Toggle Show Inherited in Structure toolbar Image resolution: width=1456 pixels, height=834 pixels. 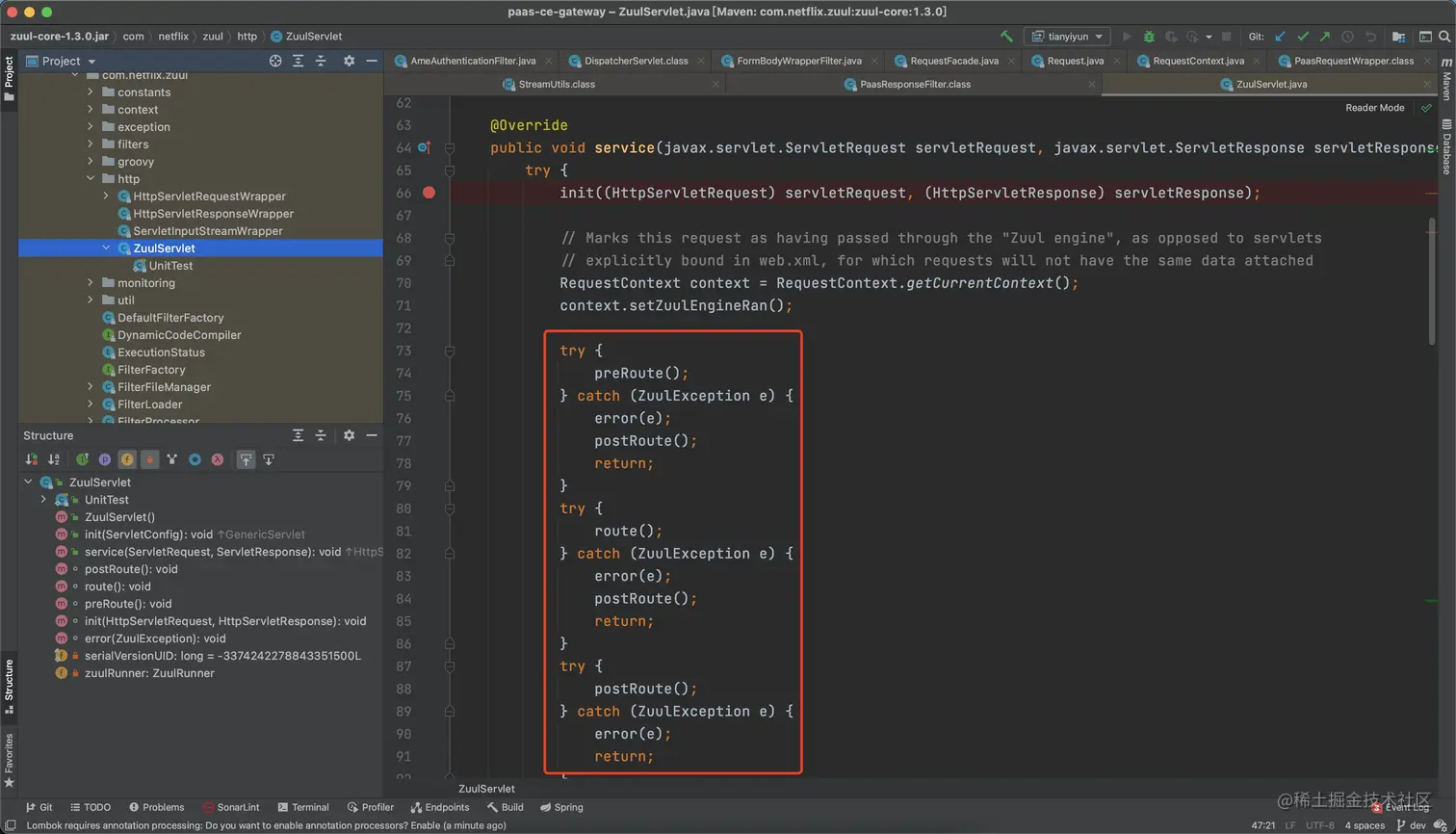tap(83, 459)
